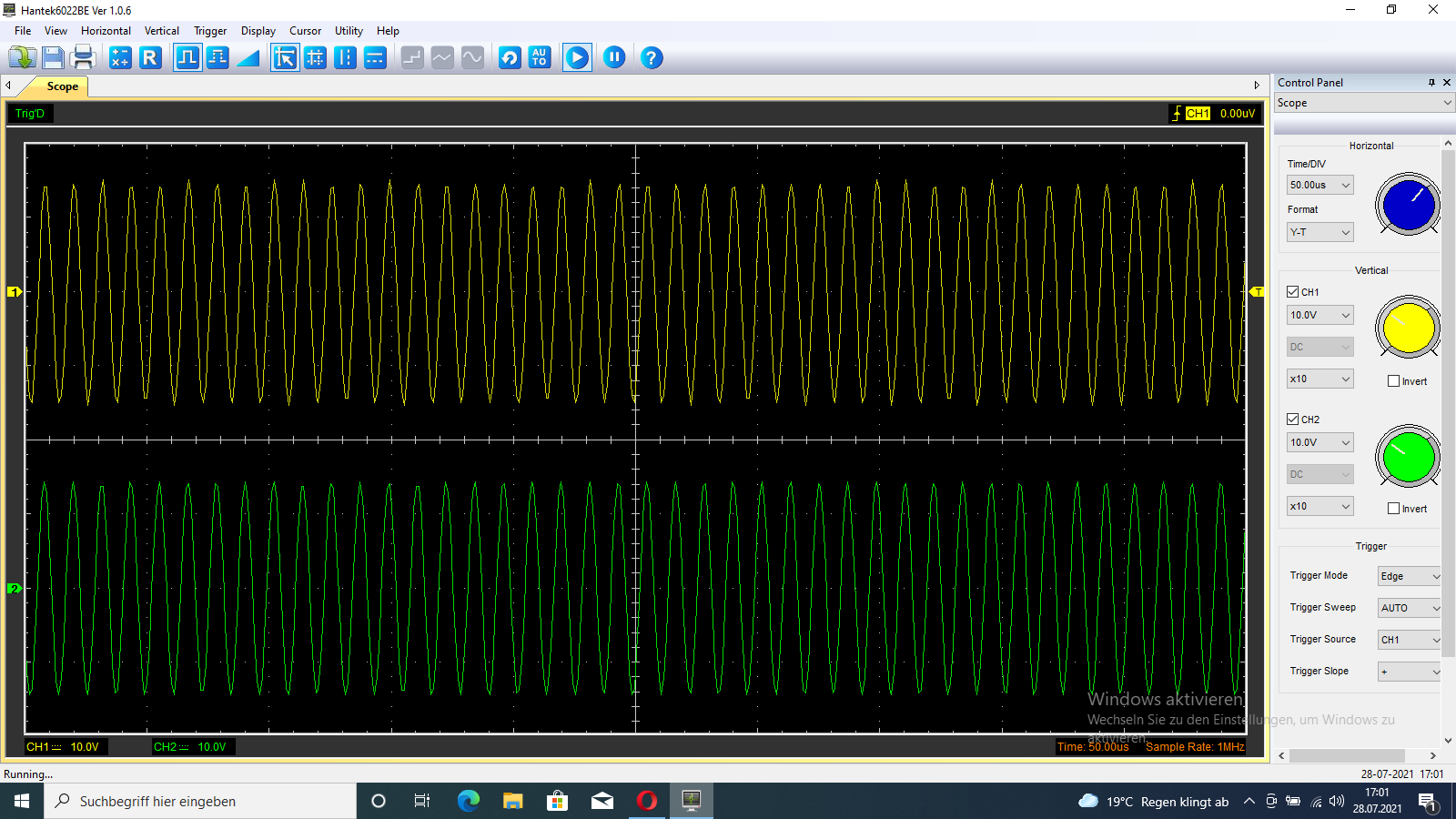
Task: Open File Explorer from the taskbar
Action: 513,801
